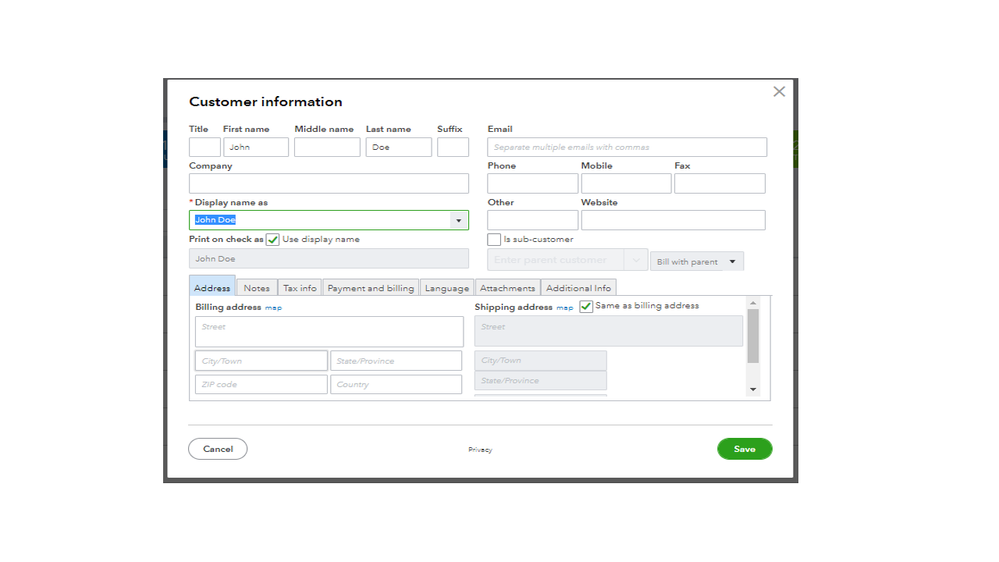Screen dimensions: 999x562
Task: Click the scrollbar up arrow
Action: [753, 303]
